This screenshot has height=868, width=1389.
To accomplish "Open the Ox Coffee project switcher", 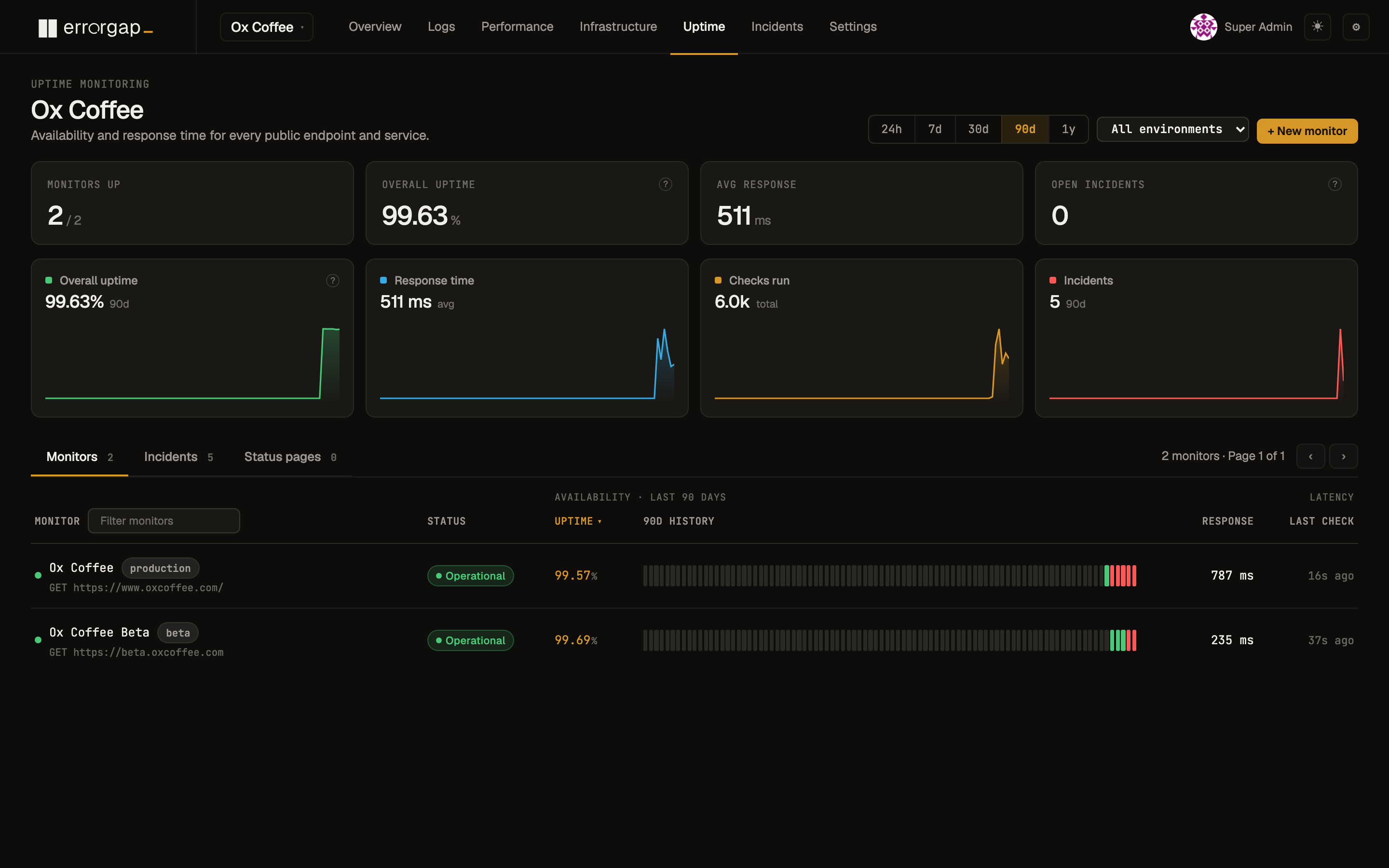I will (x=266, y=27).
